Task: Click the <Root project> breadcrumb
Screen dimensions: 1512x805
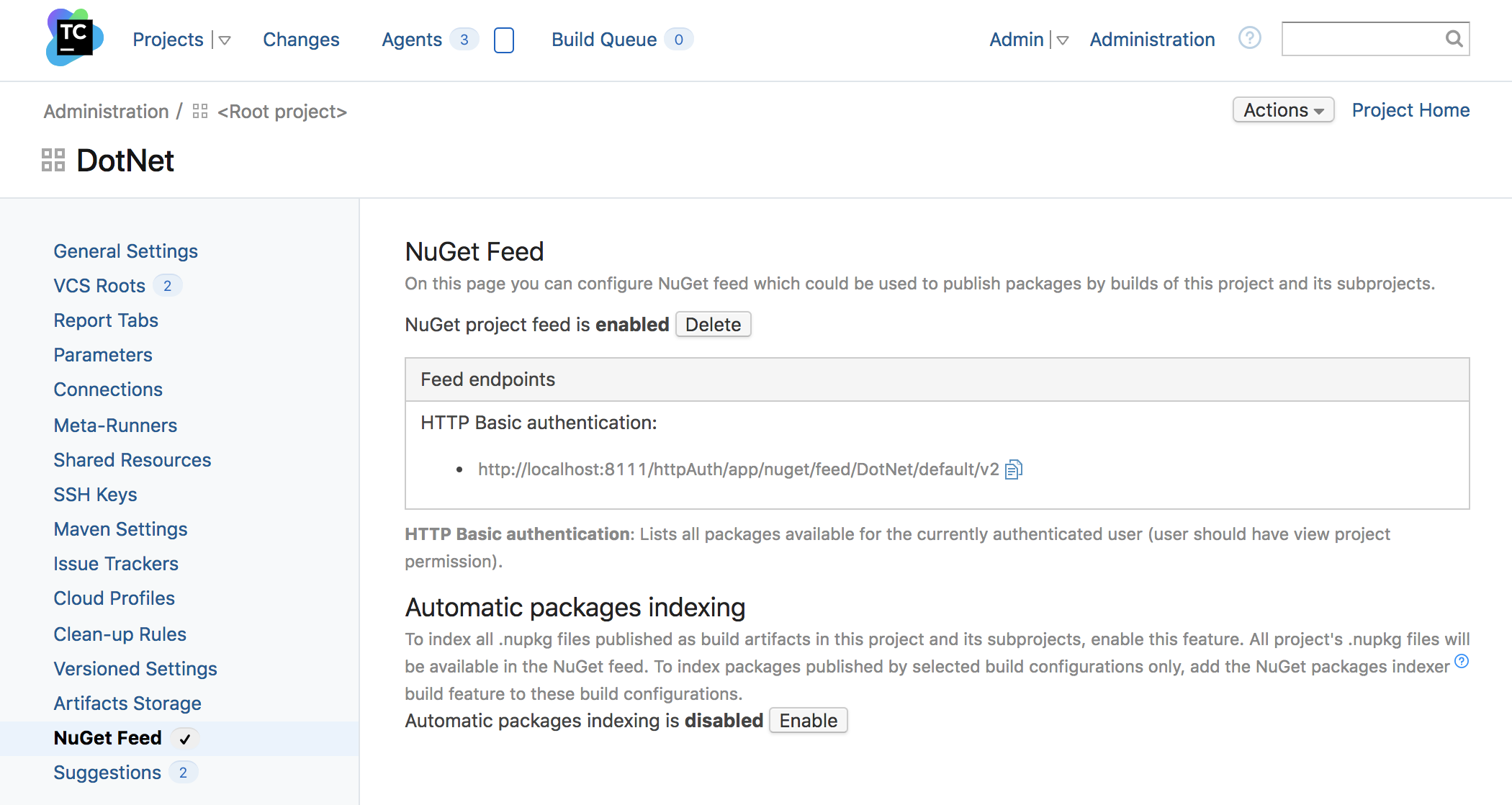Action: [x=282, y=112]
